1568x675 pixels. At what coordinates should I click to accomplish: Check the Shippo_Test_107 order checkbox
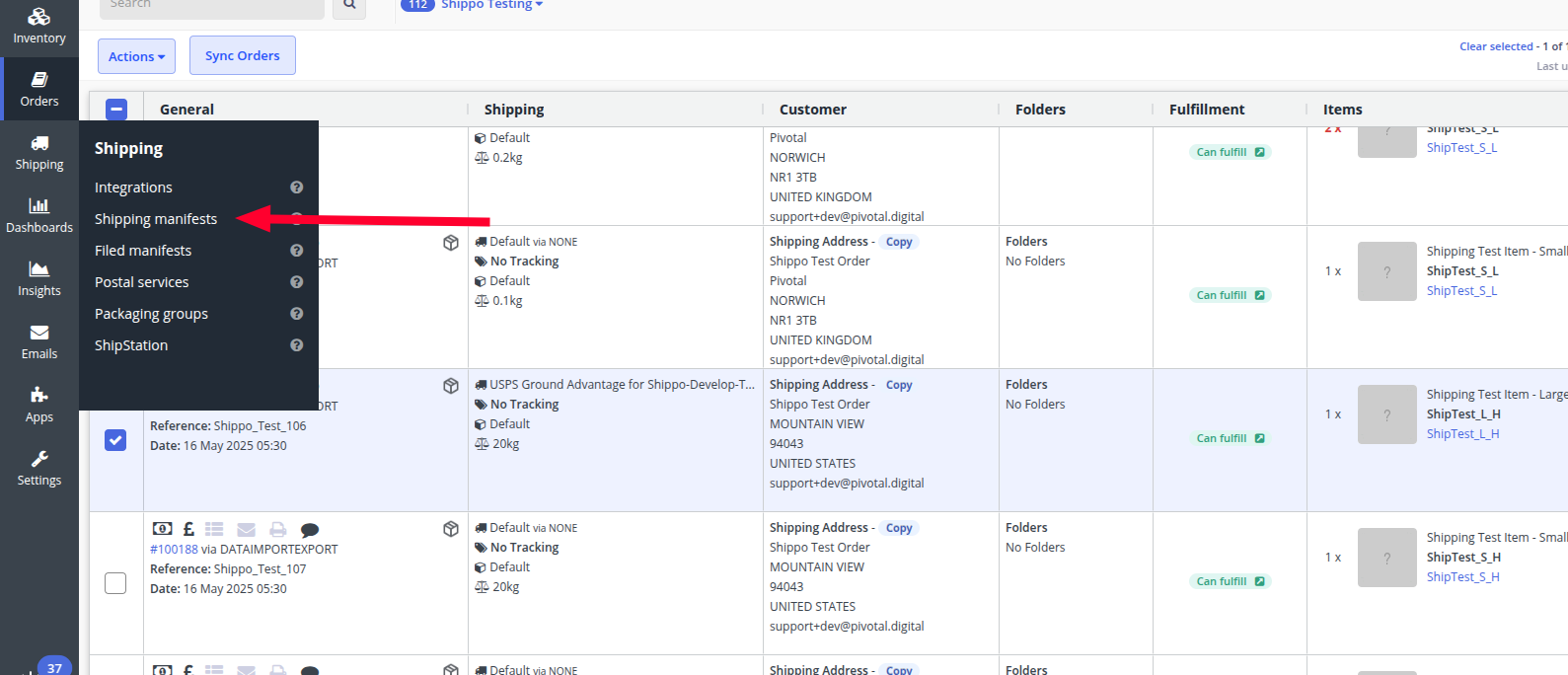point(115,583)
